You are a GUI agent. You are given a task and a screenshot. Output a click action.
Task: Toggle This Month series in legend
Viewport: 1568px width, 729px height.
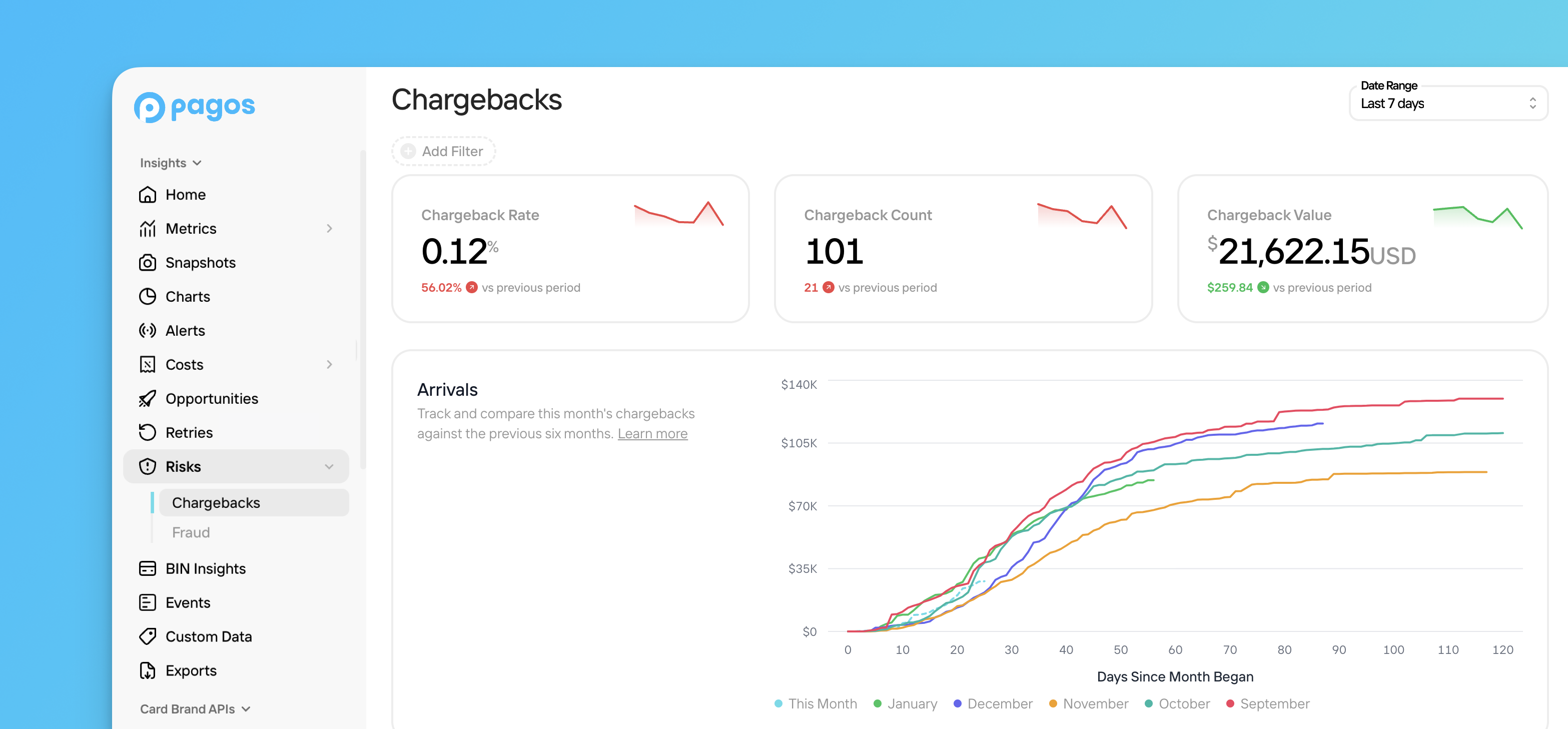[x=816, y=704]
